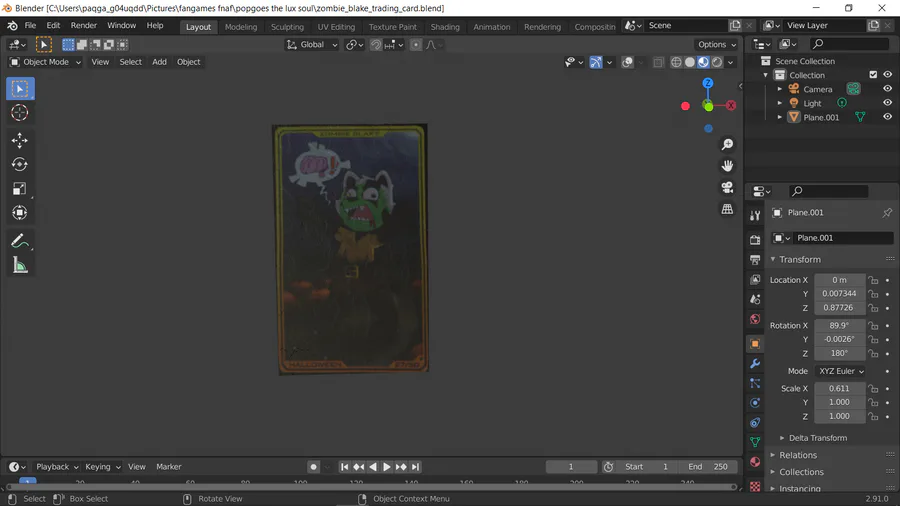Open the Physics properties tab
Image resolution: width=900 pixels, height=506 pixels.
pos(755,403)
